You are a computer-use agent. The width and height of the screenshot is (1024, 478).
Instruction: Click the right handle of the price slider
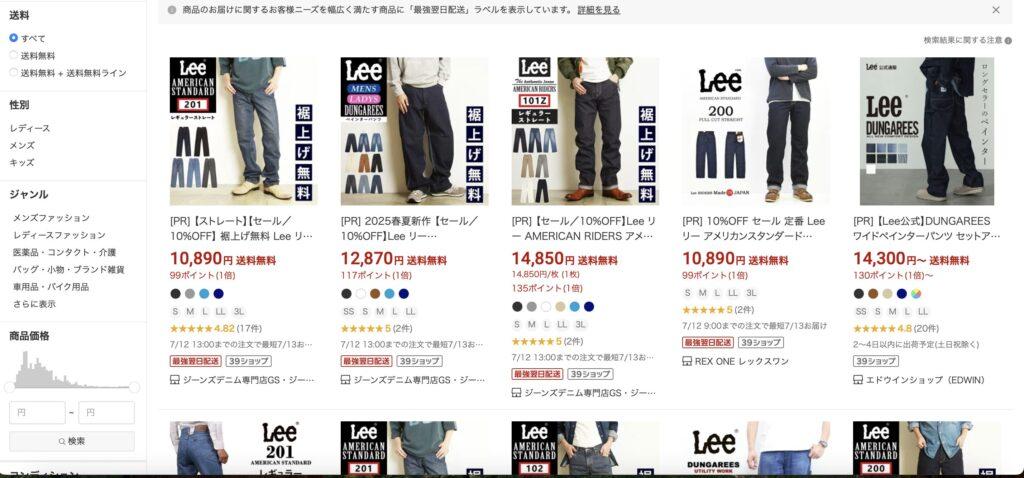[x=135, y=387]
